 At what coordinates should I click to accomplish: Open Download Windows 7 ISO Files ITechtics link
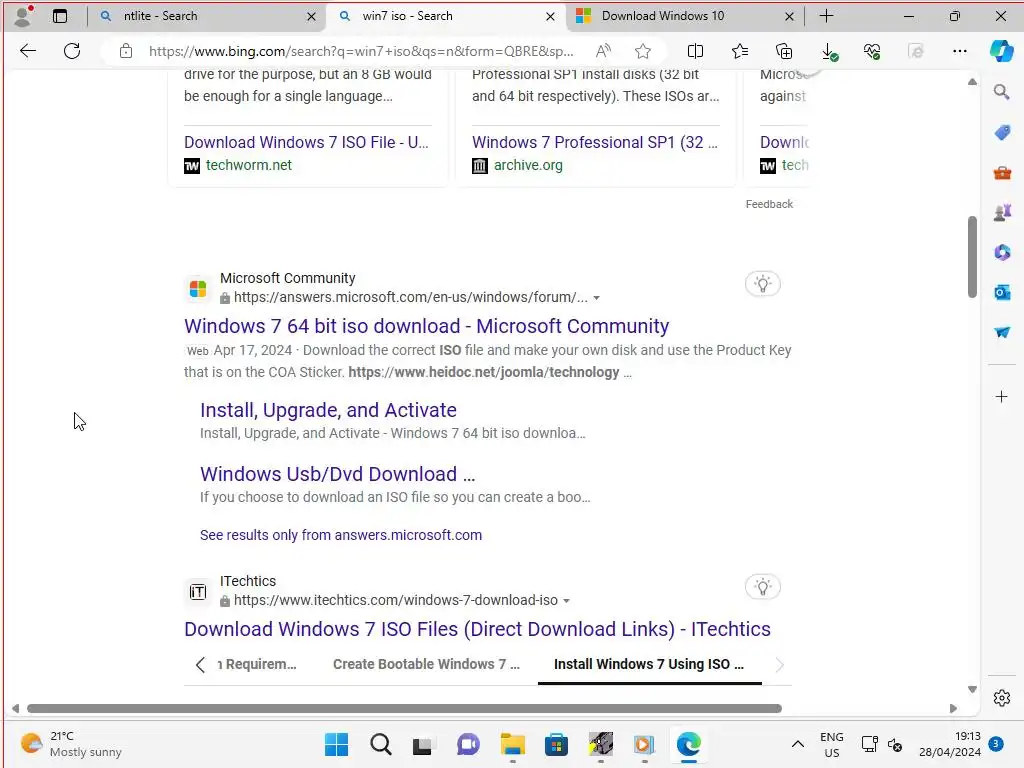coord(477,629)
